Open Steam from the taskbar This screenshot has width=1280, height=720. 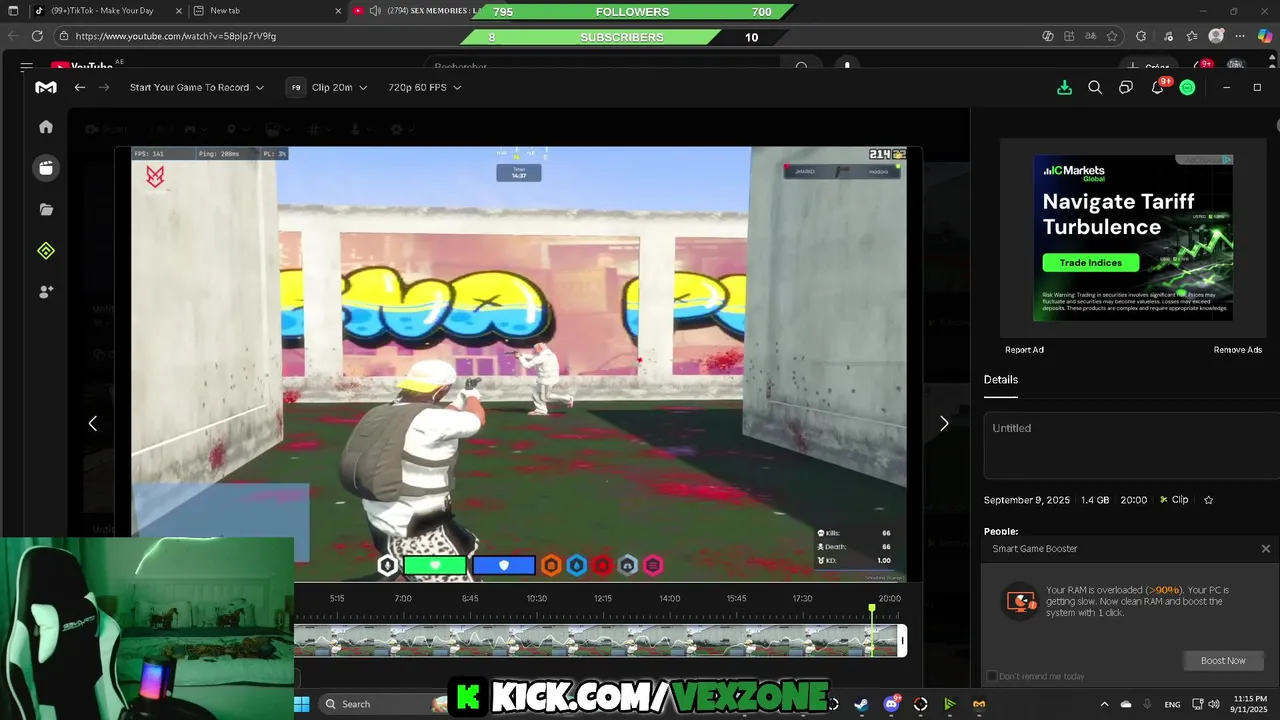point(861,704)
